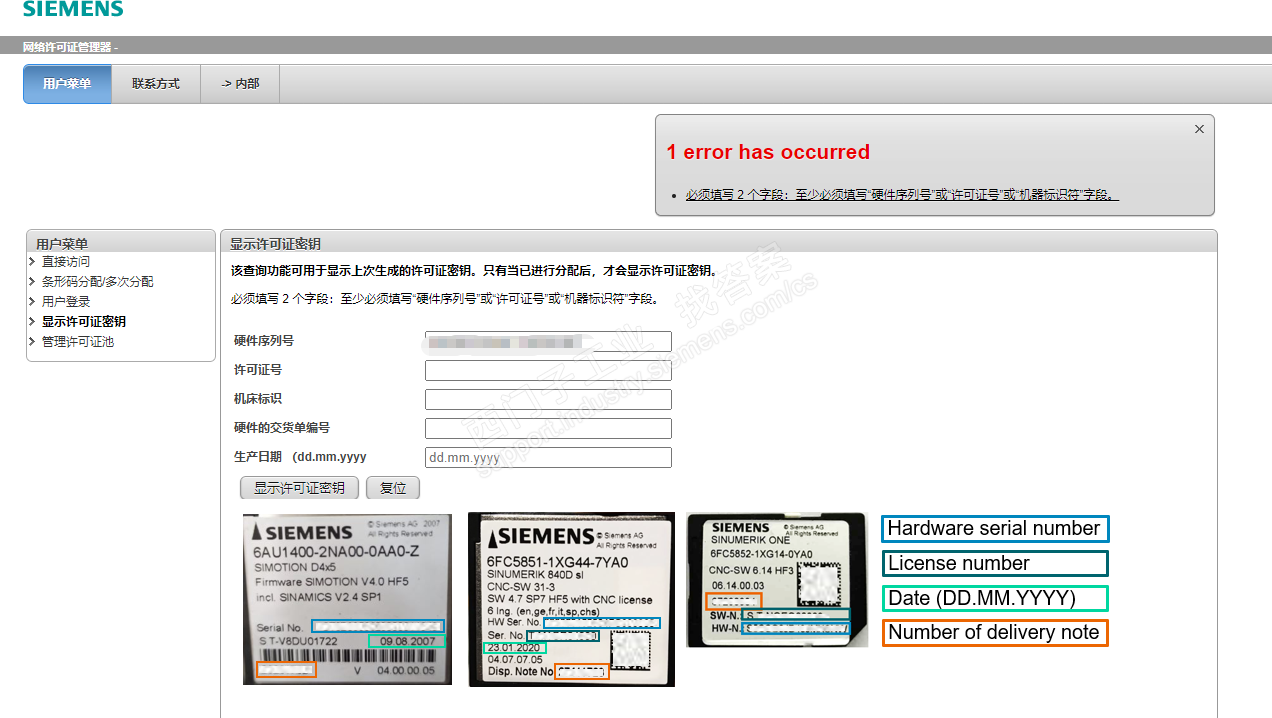Viewport: 1272px width, 718px height.
Task: Expand the arrow beside 条形码分配/多次分配
Action: pyautogui.click(x=32, y=282)
